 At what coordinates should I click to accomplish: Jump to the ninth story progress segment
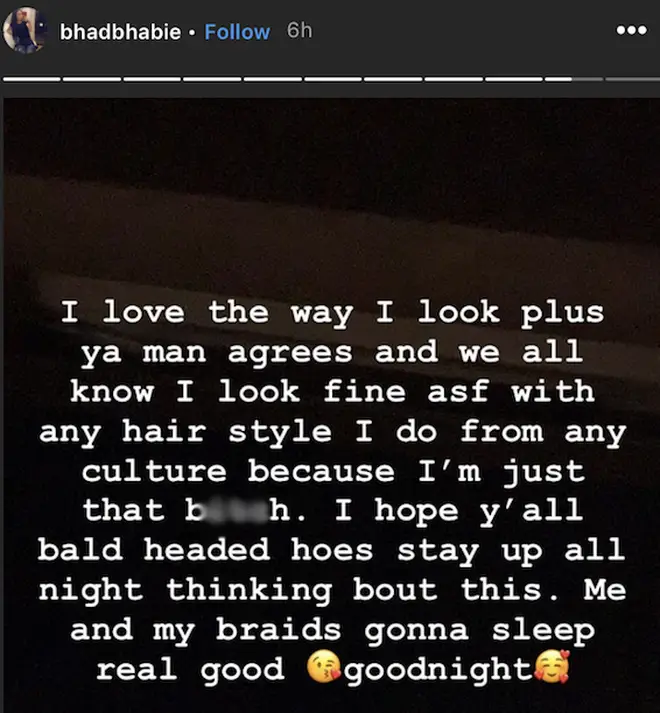tap(513, 79)
